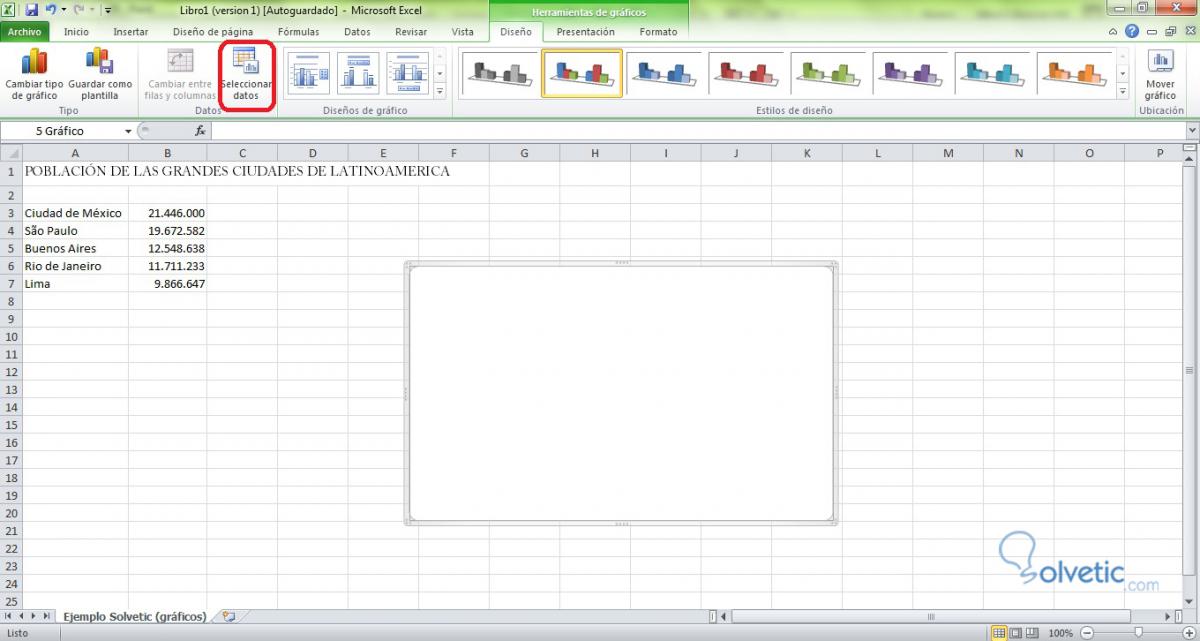Click Redo icon in quick access toolbar
1200x641 pixels.
coord(79,10)
